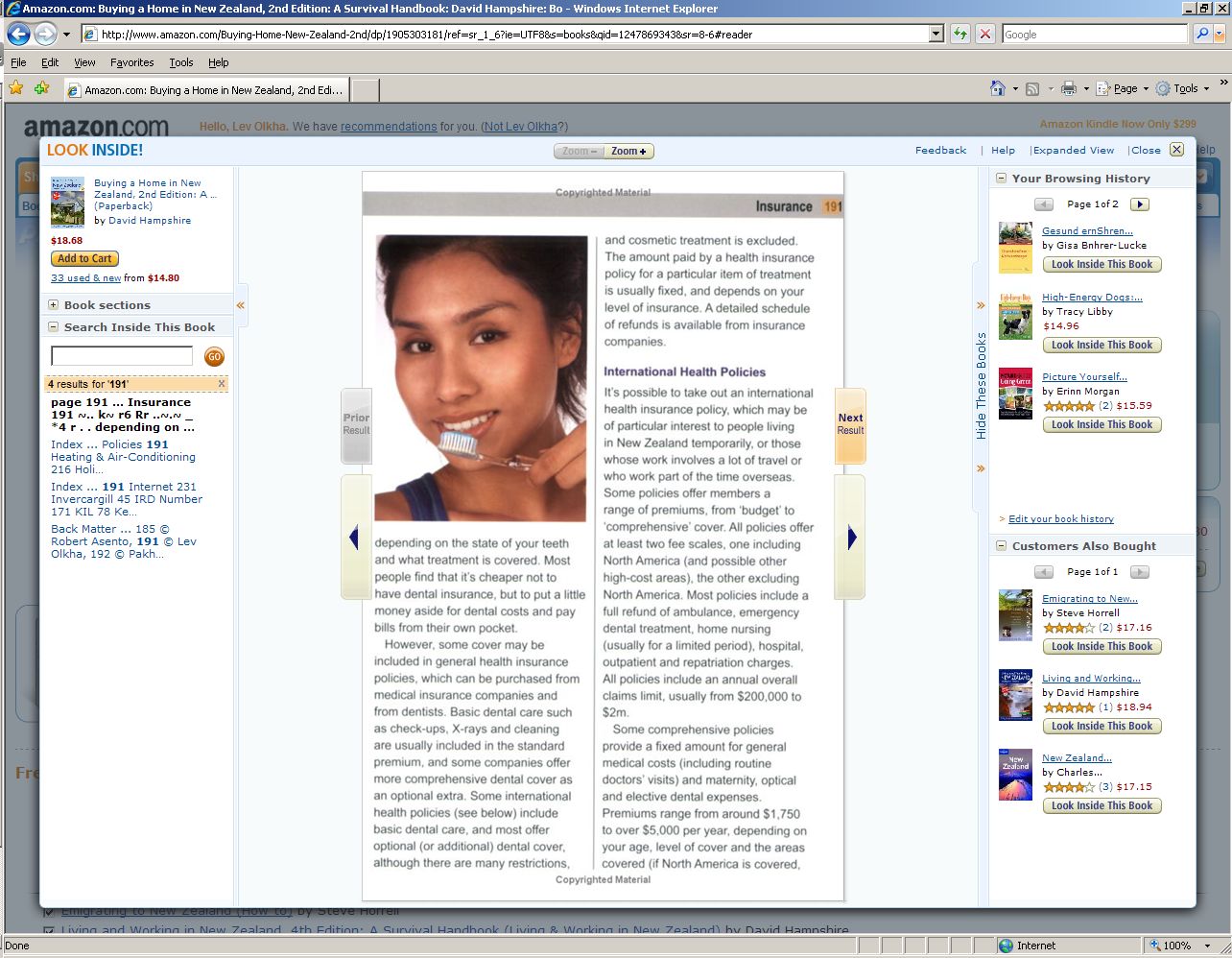
Task: Click the Google search box
Action: pyautogui.click(x=1094, y=34)
